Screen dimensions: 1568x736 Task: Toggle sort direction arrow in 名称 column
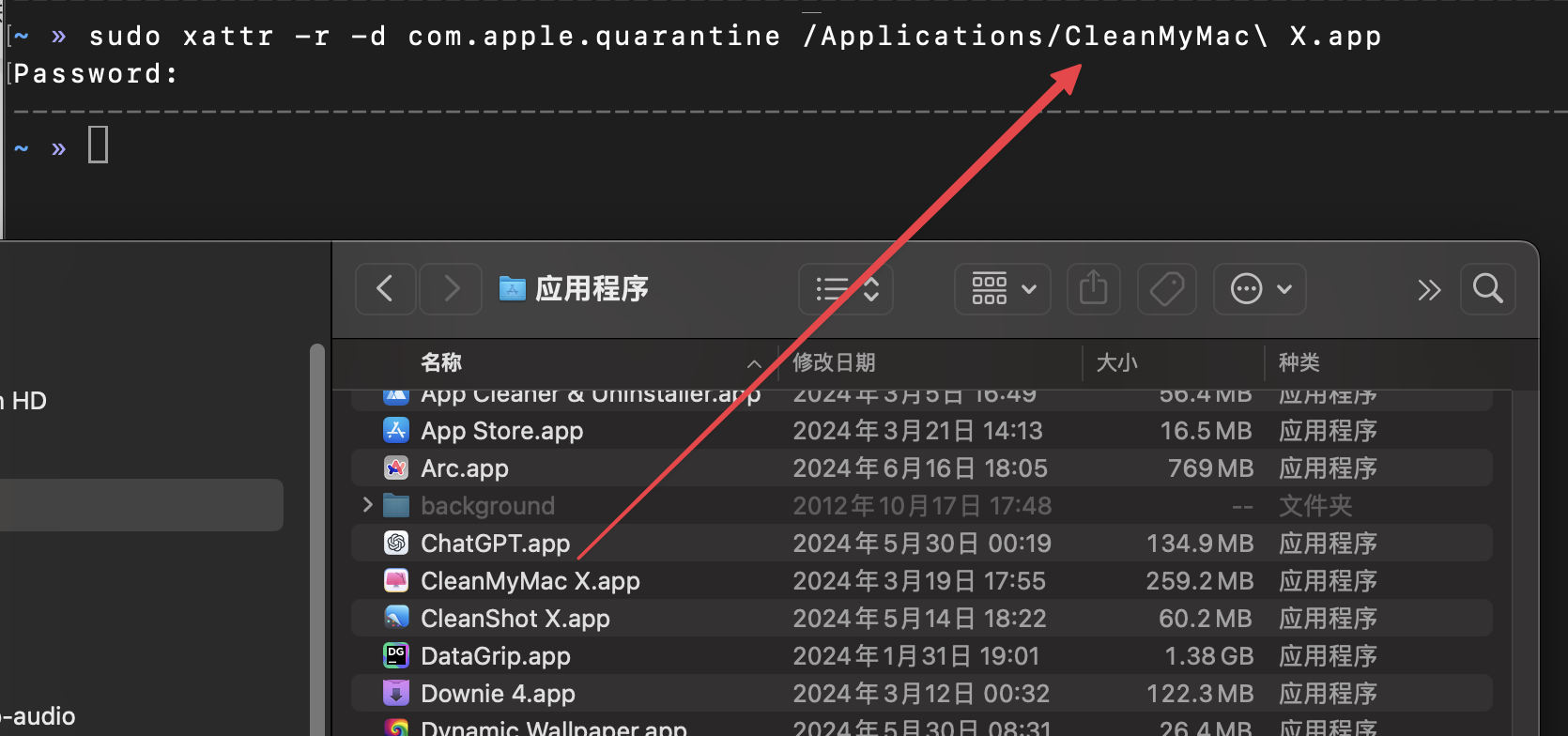754,364
